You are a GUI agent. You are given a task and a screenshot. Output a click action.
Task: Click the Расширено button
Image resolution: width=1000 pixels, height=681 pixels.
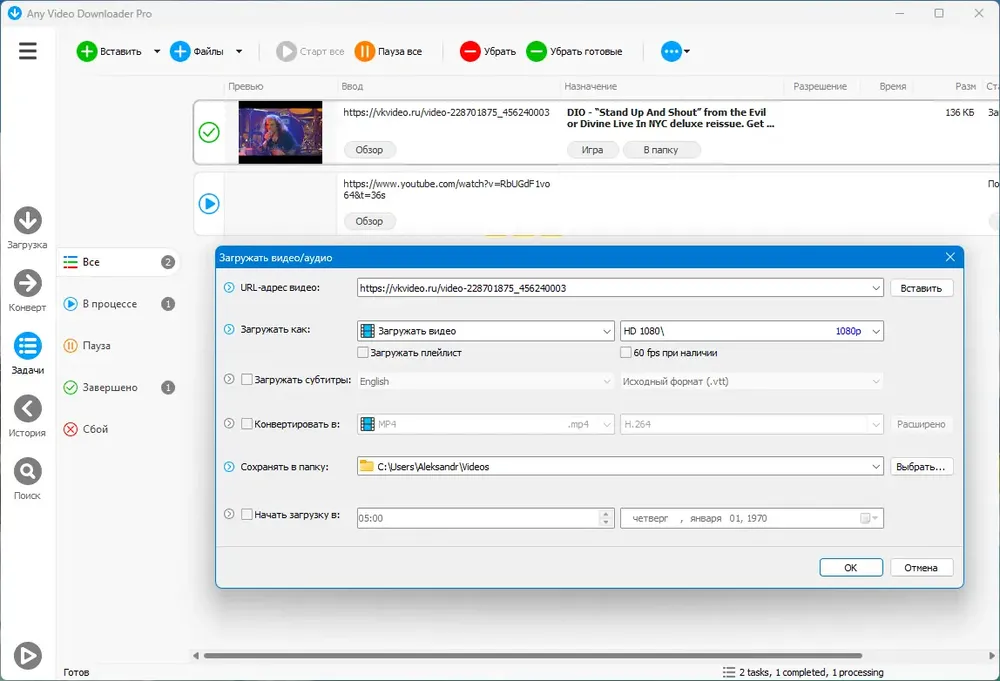pos(921,424)
